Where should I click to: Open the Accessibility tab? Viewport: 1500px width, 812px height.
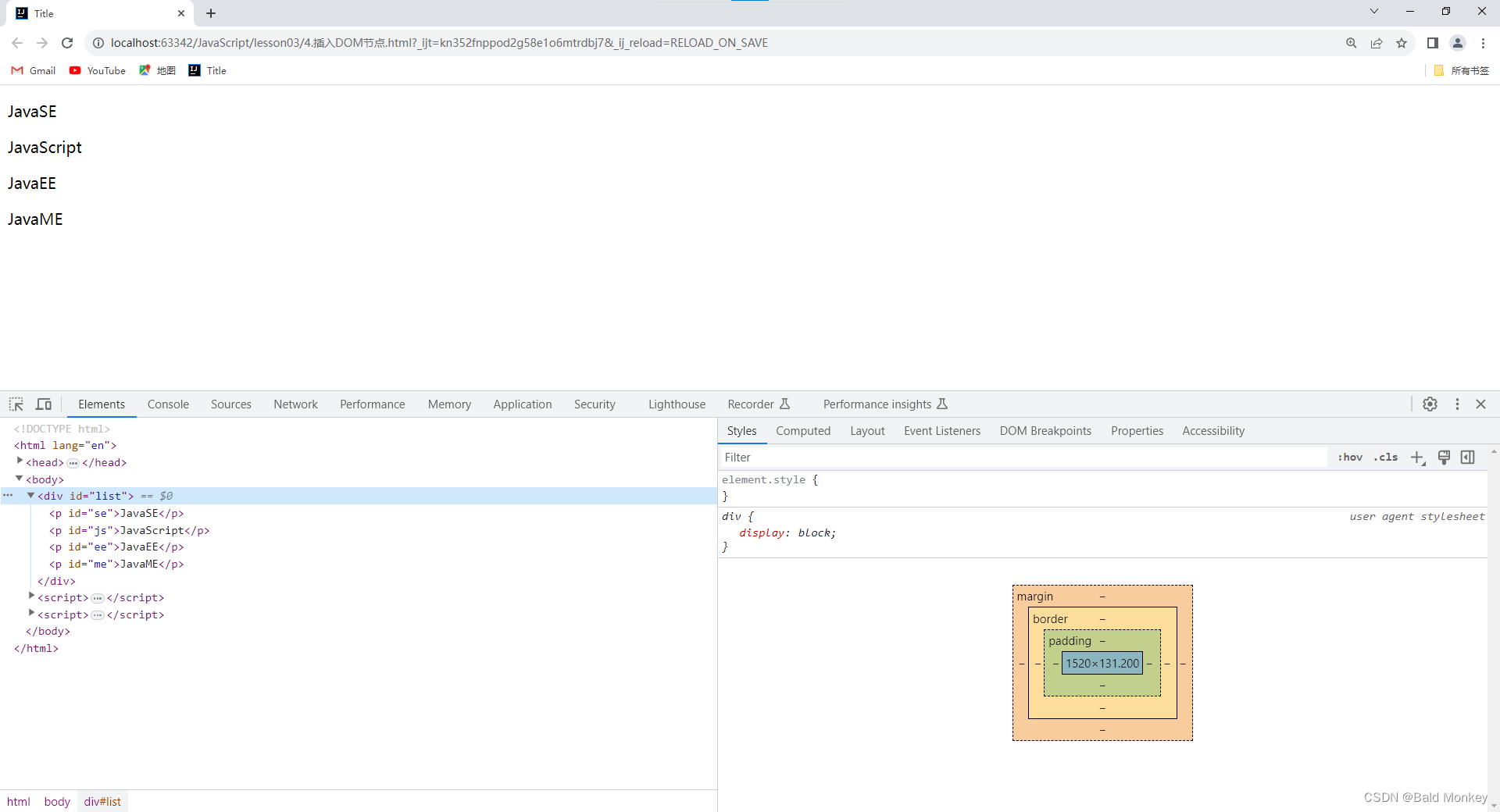pyautogui.click(x=1213, y=431)
